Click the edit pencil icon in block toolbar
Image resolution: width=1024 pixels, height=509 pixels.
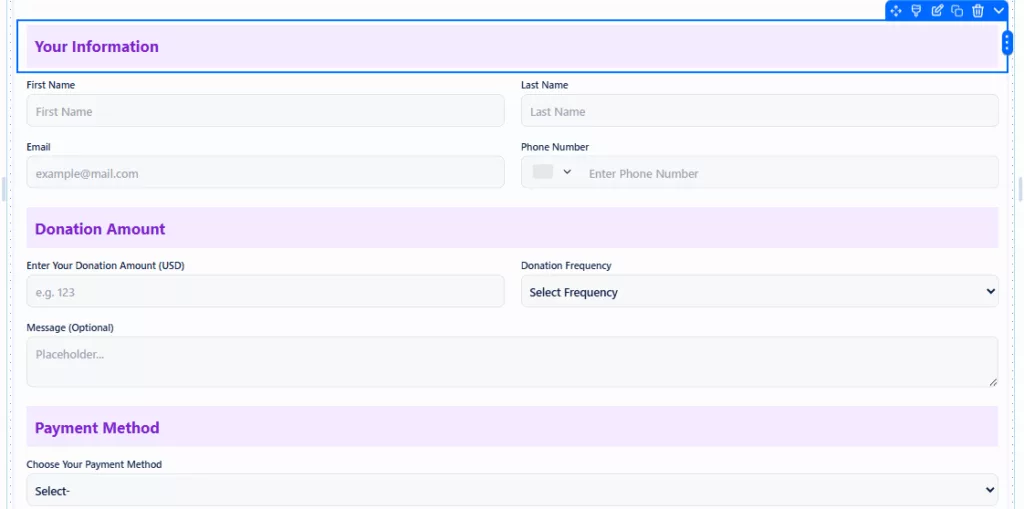(937, 11)
